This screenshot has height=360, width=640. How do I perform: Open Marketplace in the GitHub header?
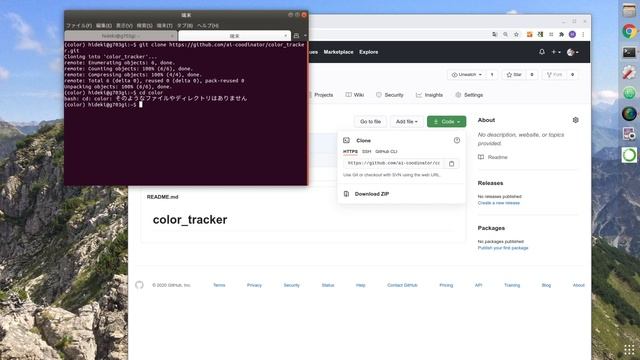click(x=338, y=52)
